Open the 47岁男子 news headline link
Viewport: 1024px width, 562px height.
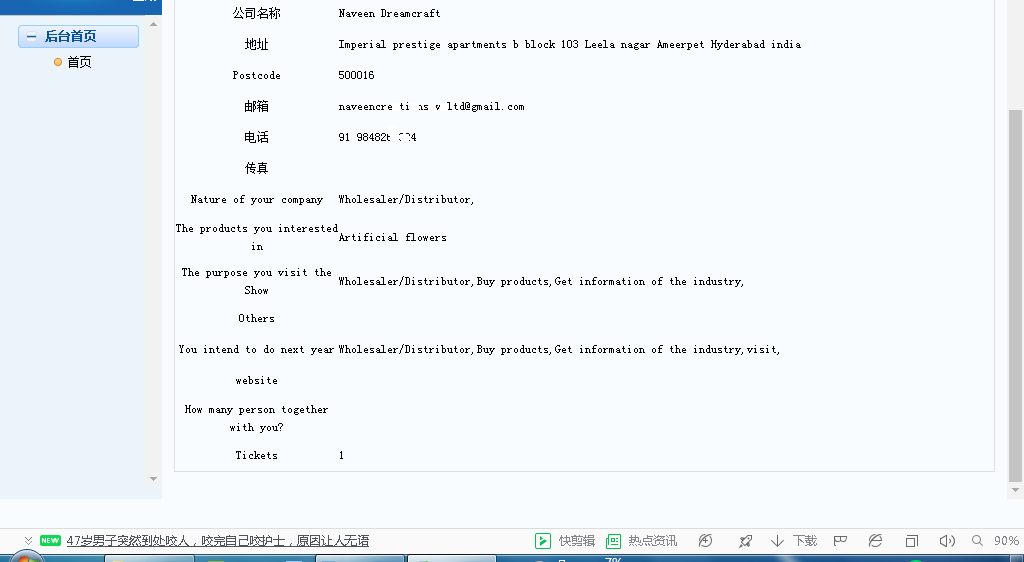pos(217,540)
